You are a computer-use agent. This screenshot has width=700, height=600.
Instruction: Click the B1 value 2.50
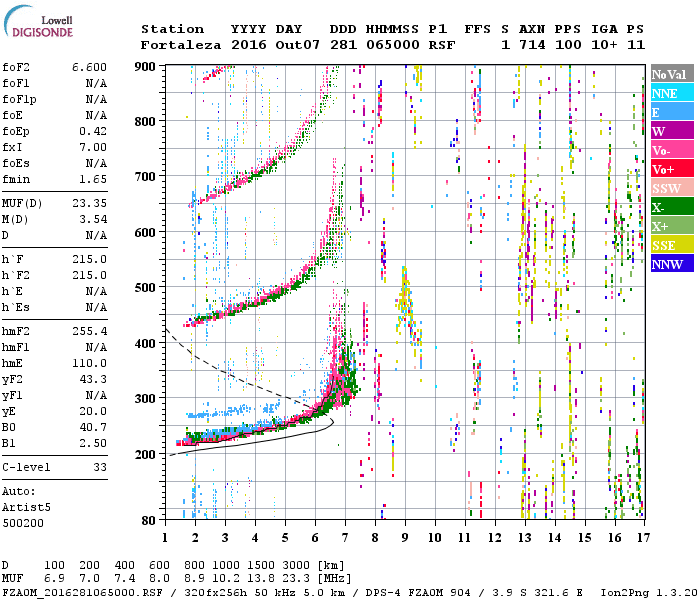click(93, 443)
